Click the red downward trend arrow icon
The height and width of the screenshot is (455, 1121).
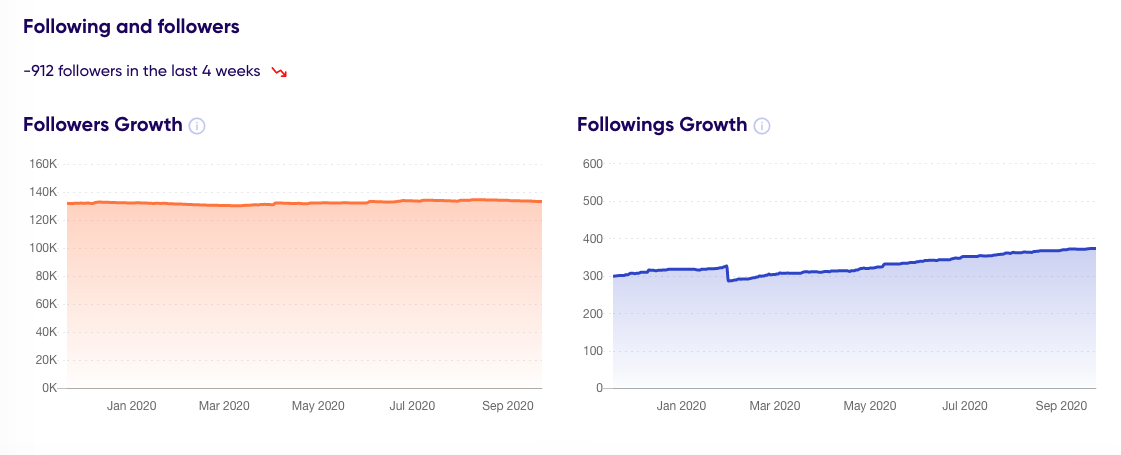coord(279,72)
